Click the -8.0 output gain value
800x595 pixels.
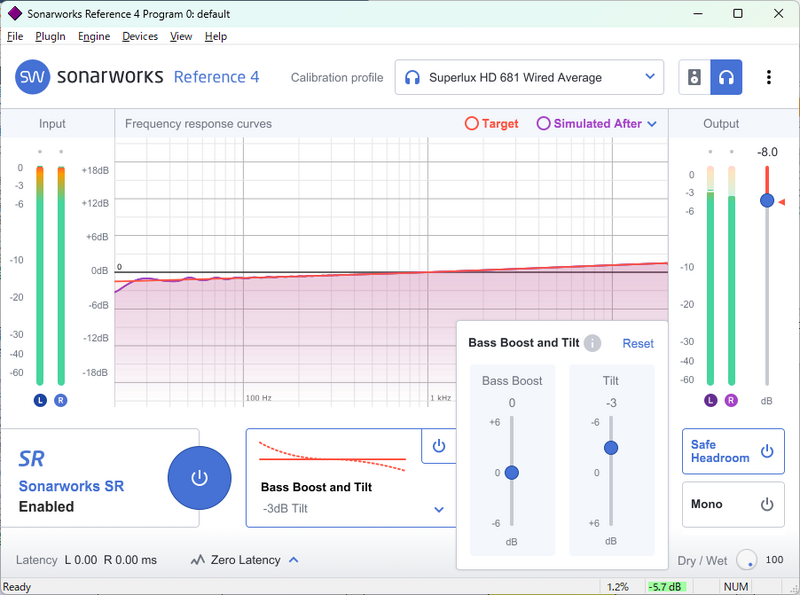767,152
